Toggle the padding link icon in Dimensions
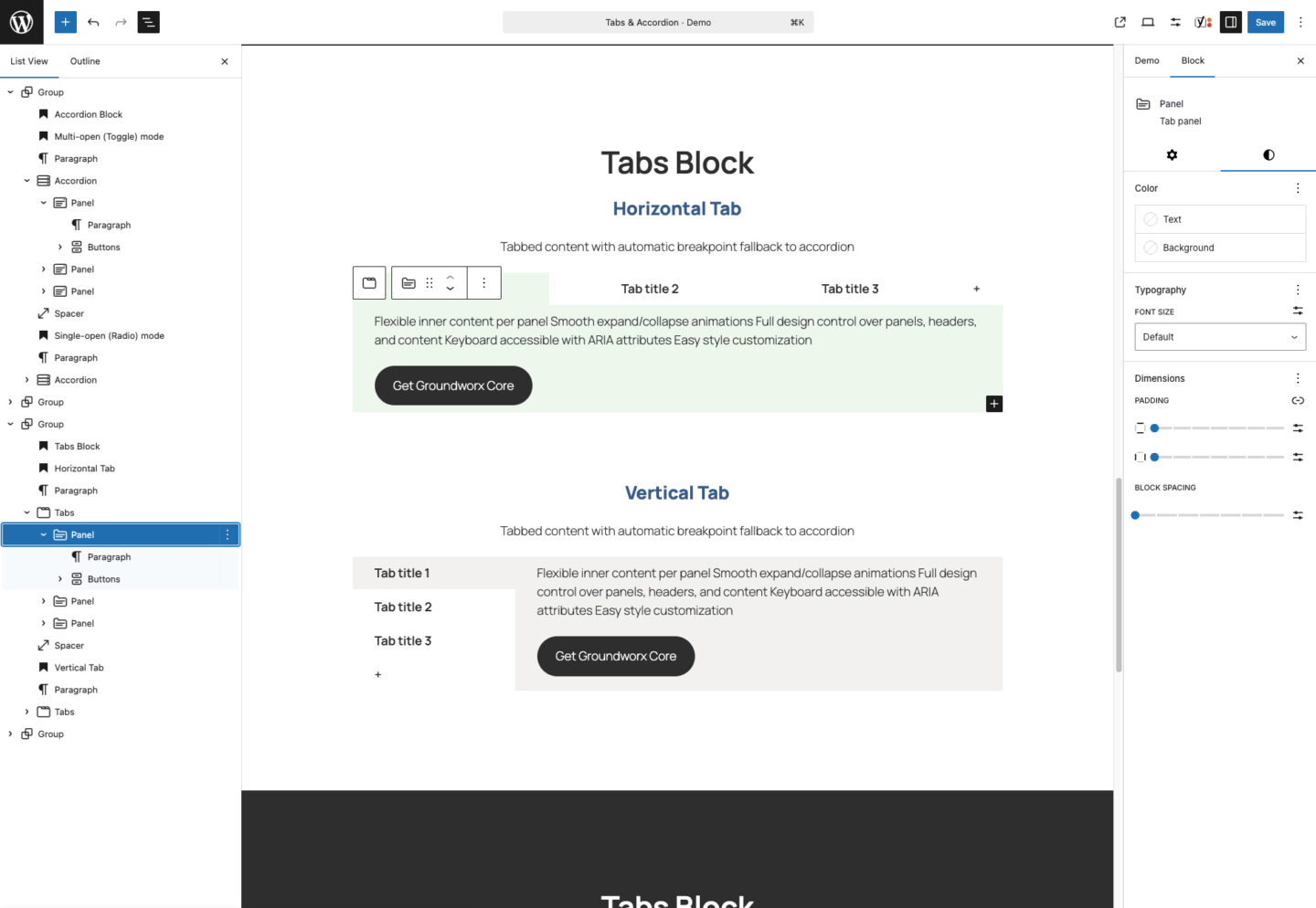The height and width of the screenshot is (908, 1316). 1298,400
